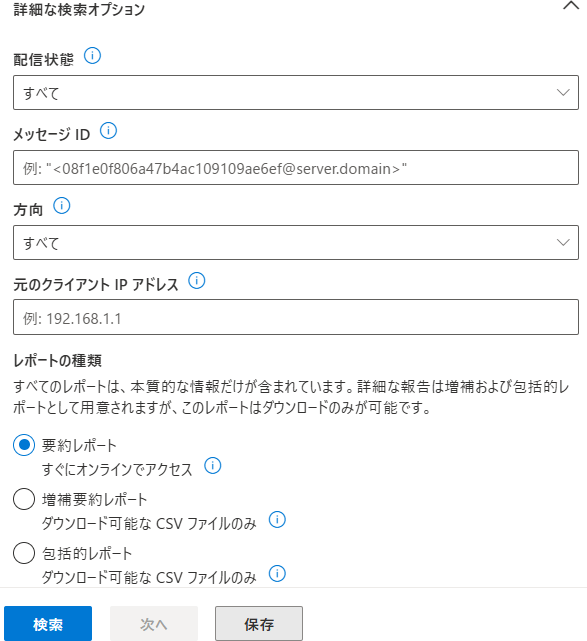Click the 検索 button
Screen dimensions: 587x641
click(48, 624)
